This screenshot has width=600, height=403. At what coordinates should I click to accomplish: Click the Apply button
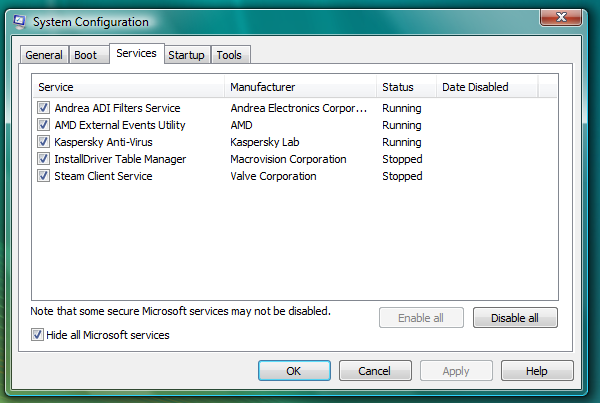pyautogui.click(x=456, y=370)
